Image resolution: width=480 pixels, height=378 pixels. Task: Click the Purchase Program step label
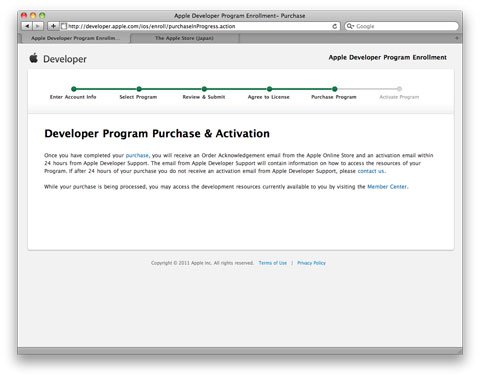click(334, 97)
